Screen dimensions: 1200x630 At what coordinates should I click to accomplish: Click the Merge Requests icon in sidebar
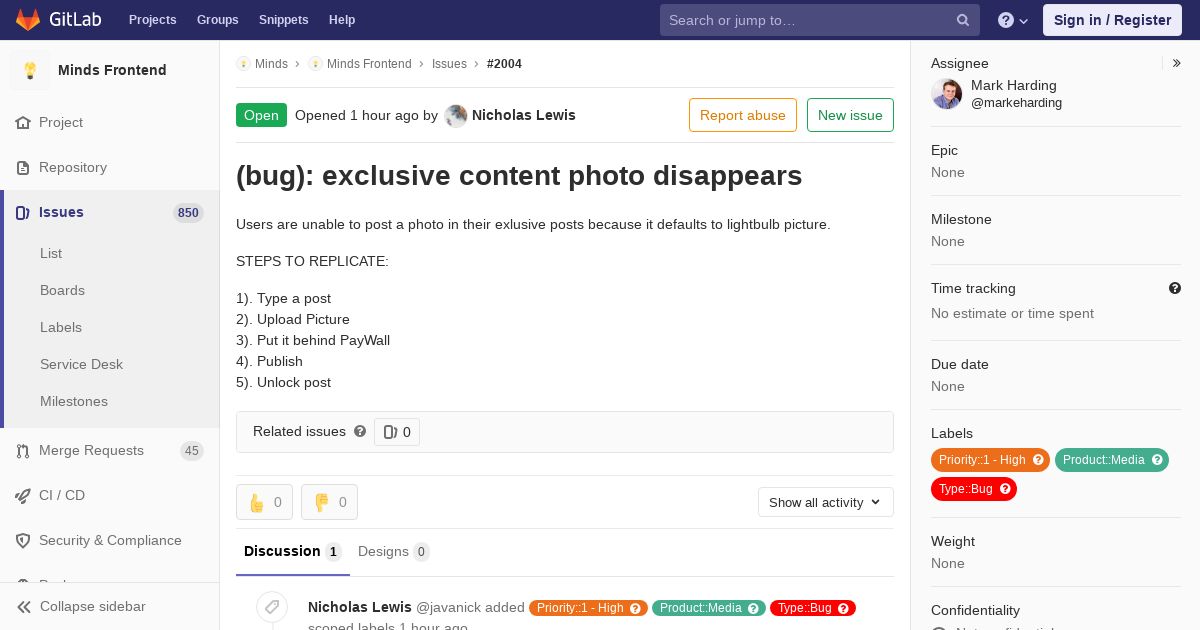pyautogui.click(x=23, y=451)
